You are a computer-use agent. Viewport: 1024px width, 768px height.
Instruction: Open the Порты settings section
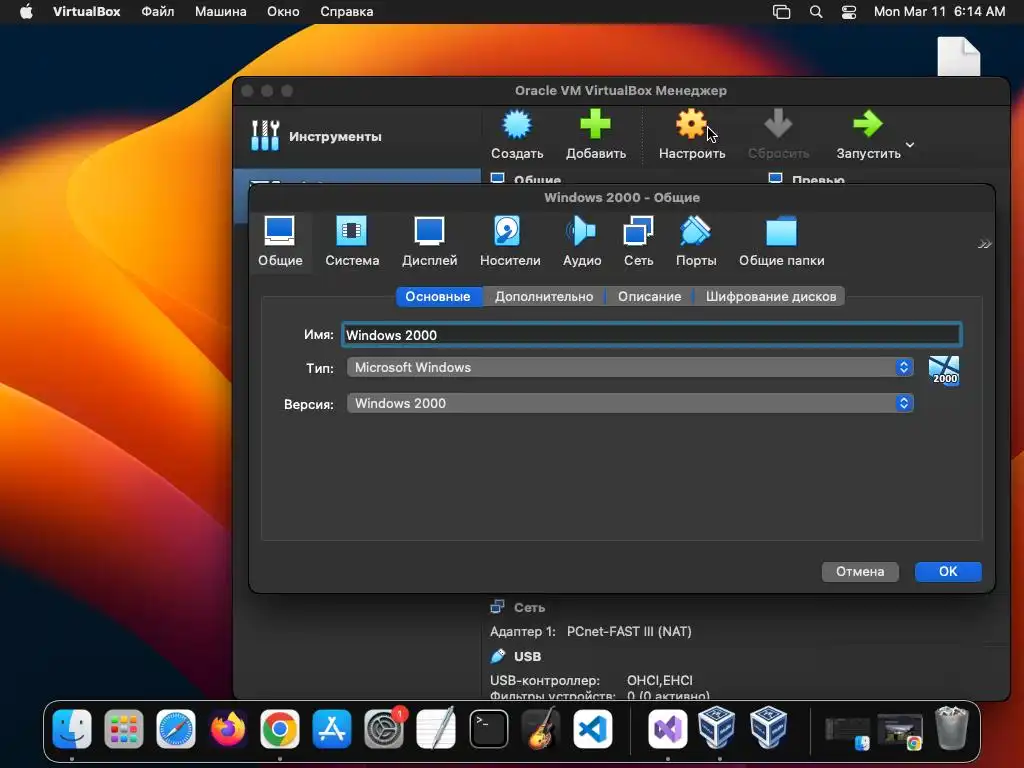tap(696, 241)
